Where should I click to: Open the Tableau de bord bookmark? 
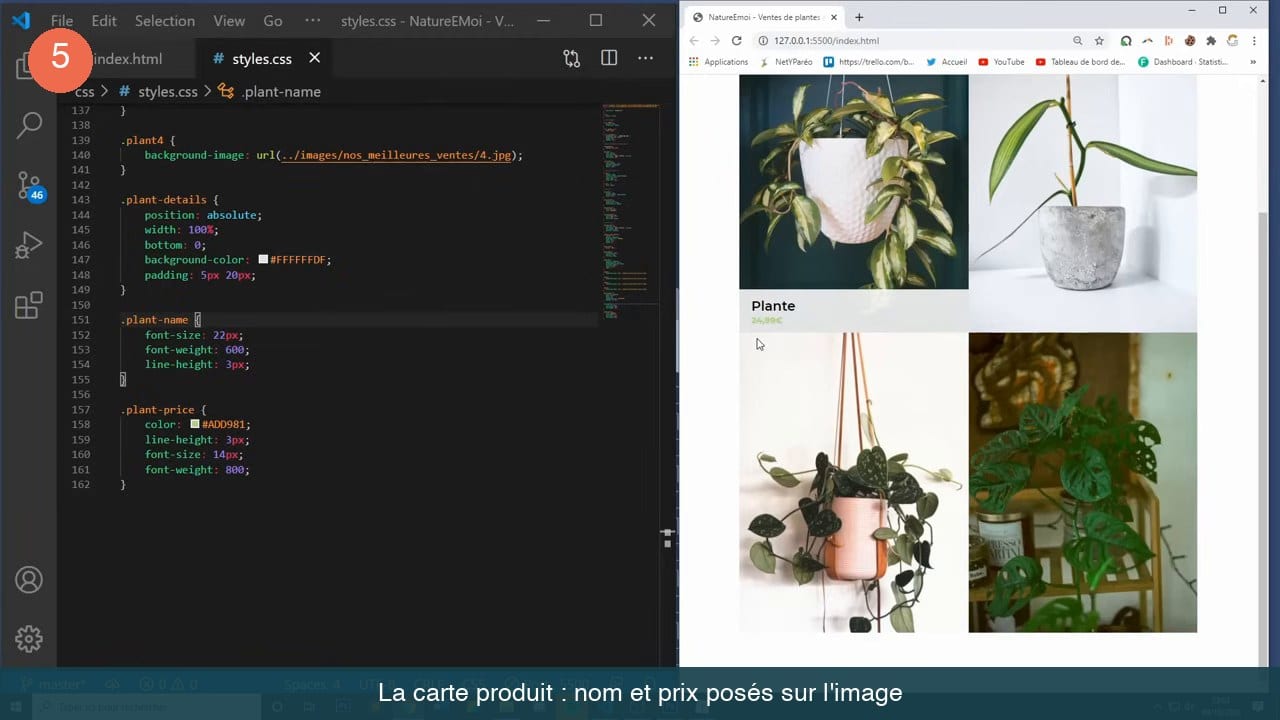click(1080, 62)
